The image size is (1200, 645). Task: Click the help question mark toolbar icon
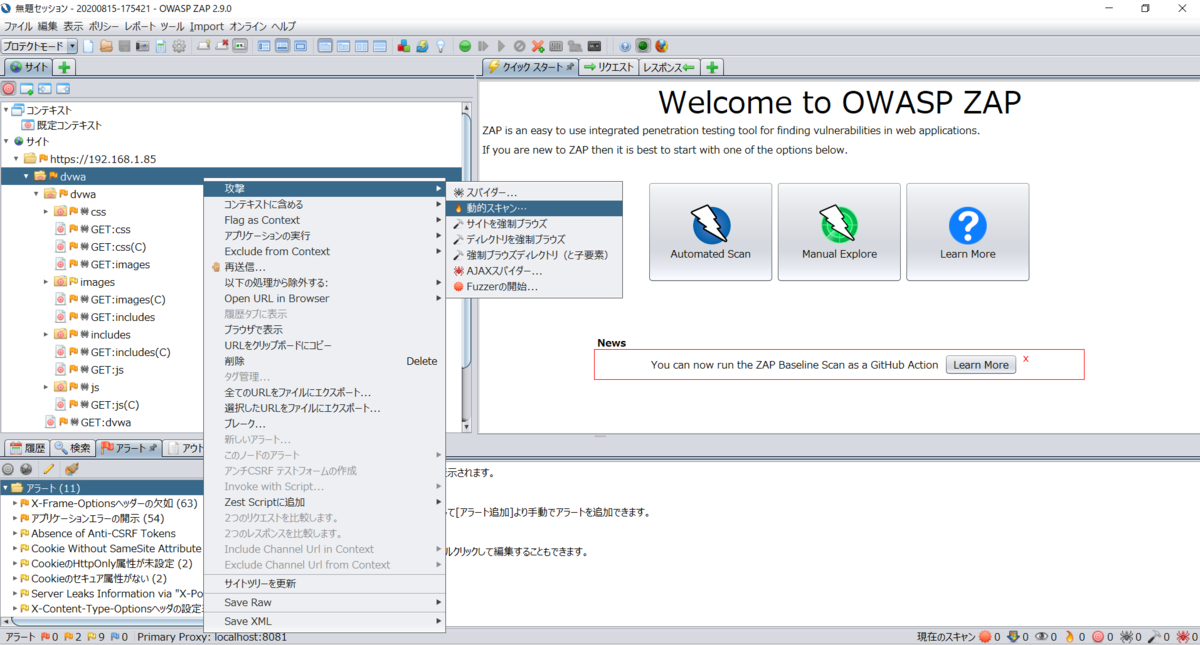pos(625,46)
